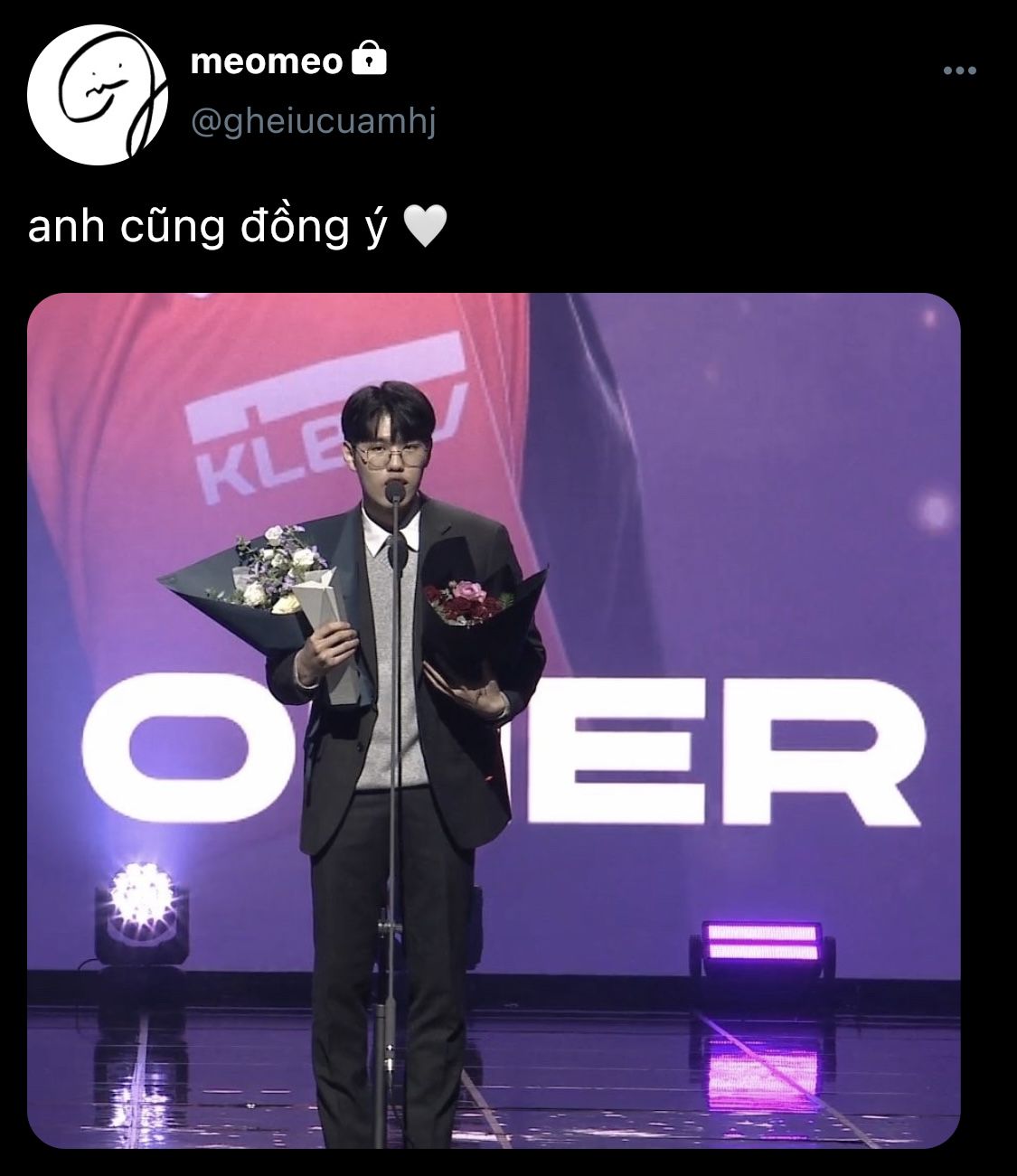This screenshot has width=1017, height=1176.
Task: Click the man's eyeglasses in the photo
Action: [x=390, y=455]
